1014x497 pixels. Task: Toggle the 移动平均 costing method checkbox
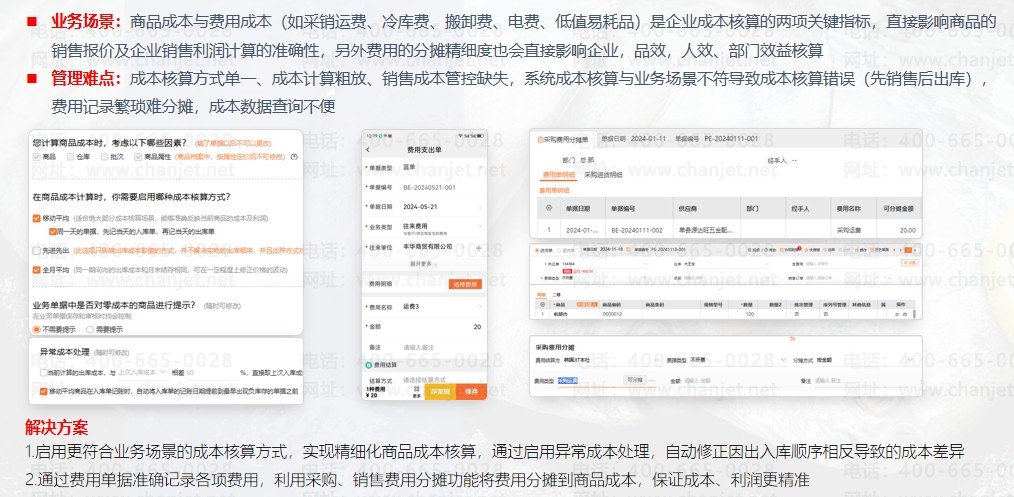pos(36,218)
